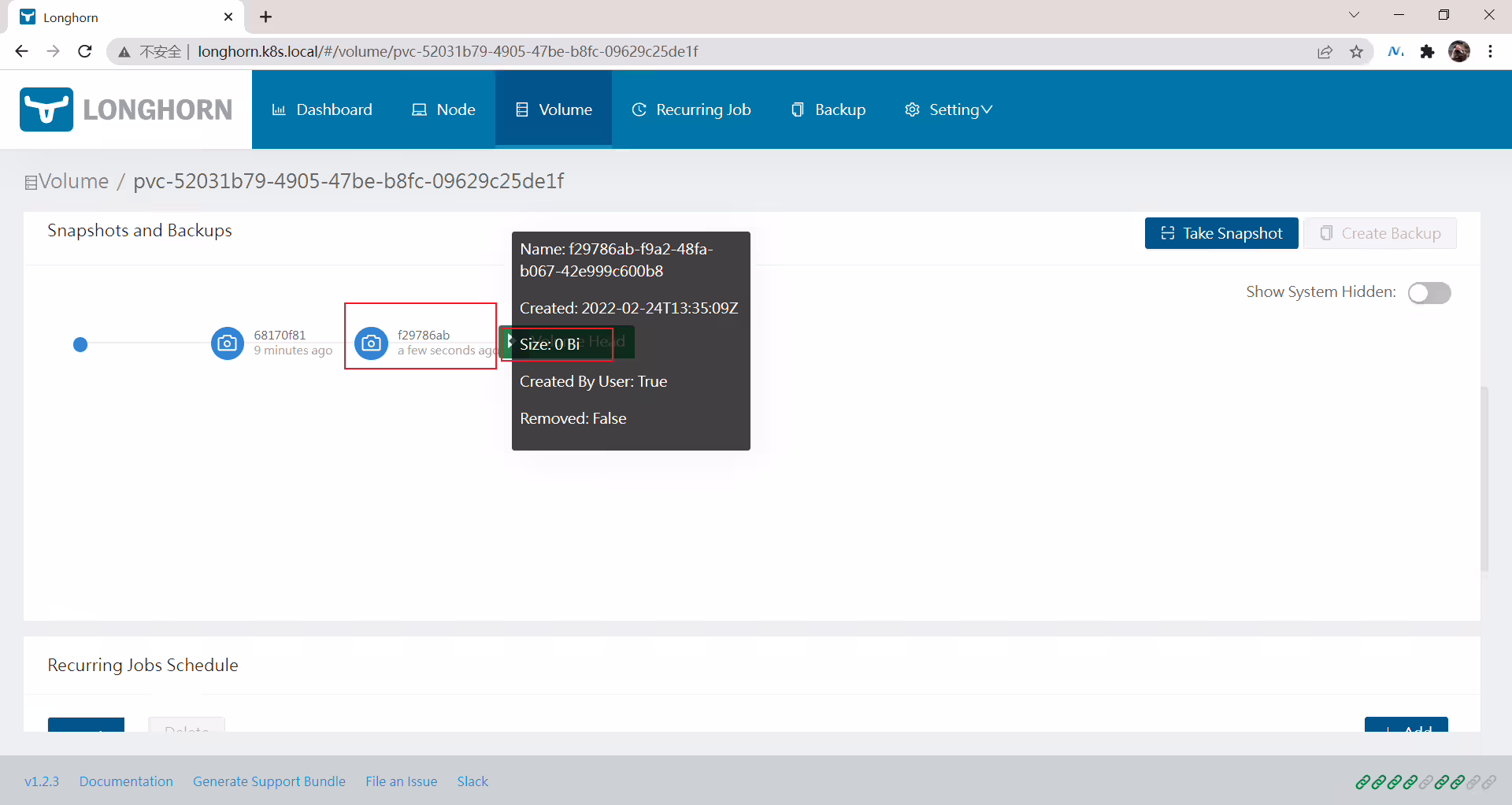Click the Take Snapshot button
Screen dimensions: 1512x805
pos(1221,233)
